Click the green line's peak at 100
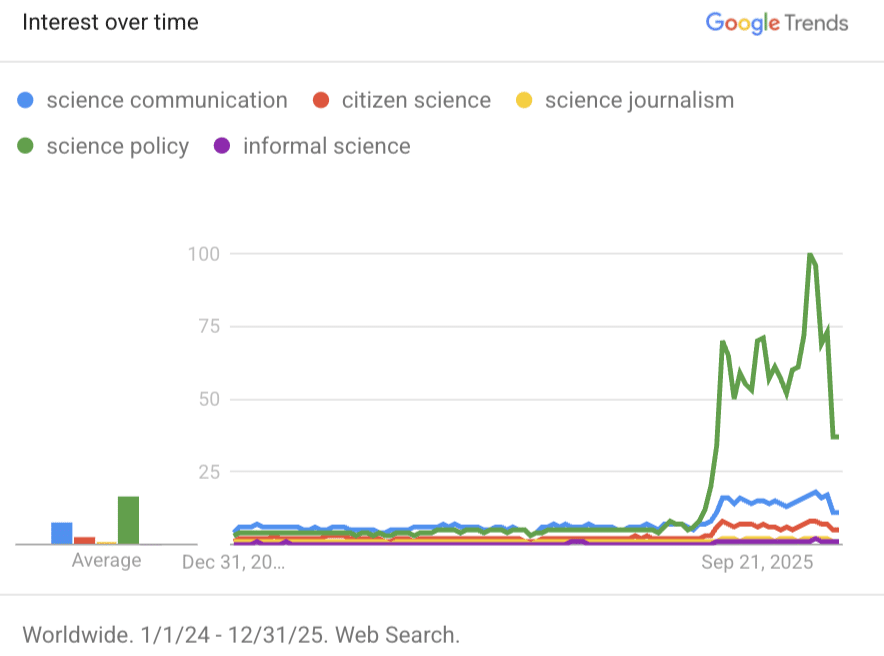This screenshot has width=884, height=656. pyautogui.click(x=809, y=255)
